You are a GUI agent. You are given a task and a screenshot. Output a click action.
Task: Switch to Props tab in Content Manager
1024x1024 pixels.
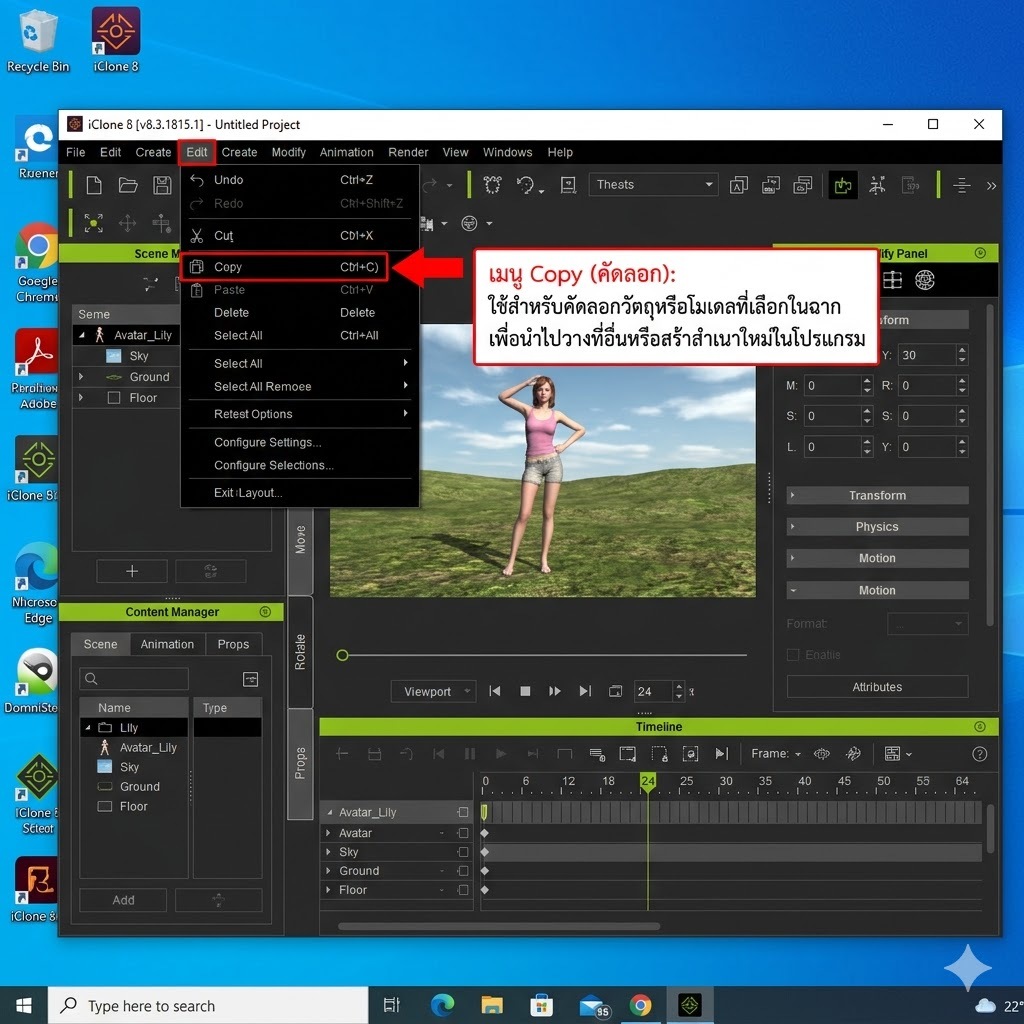[x=233, y=645]
